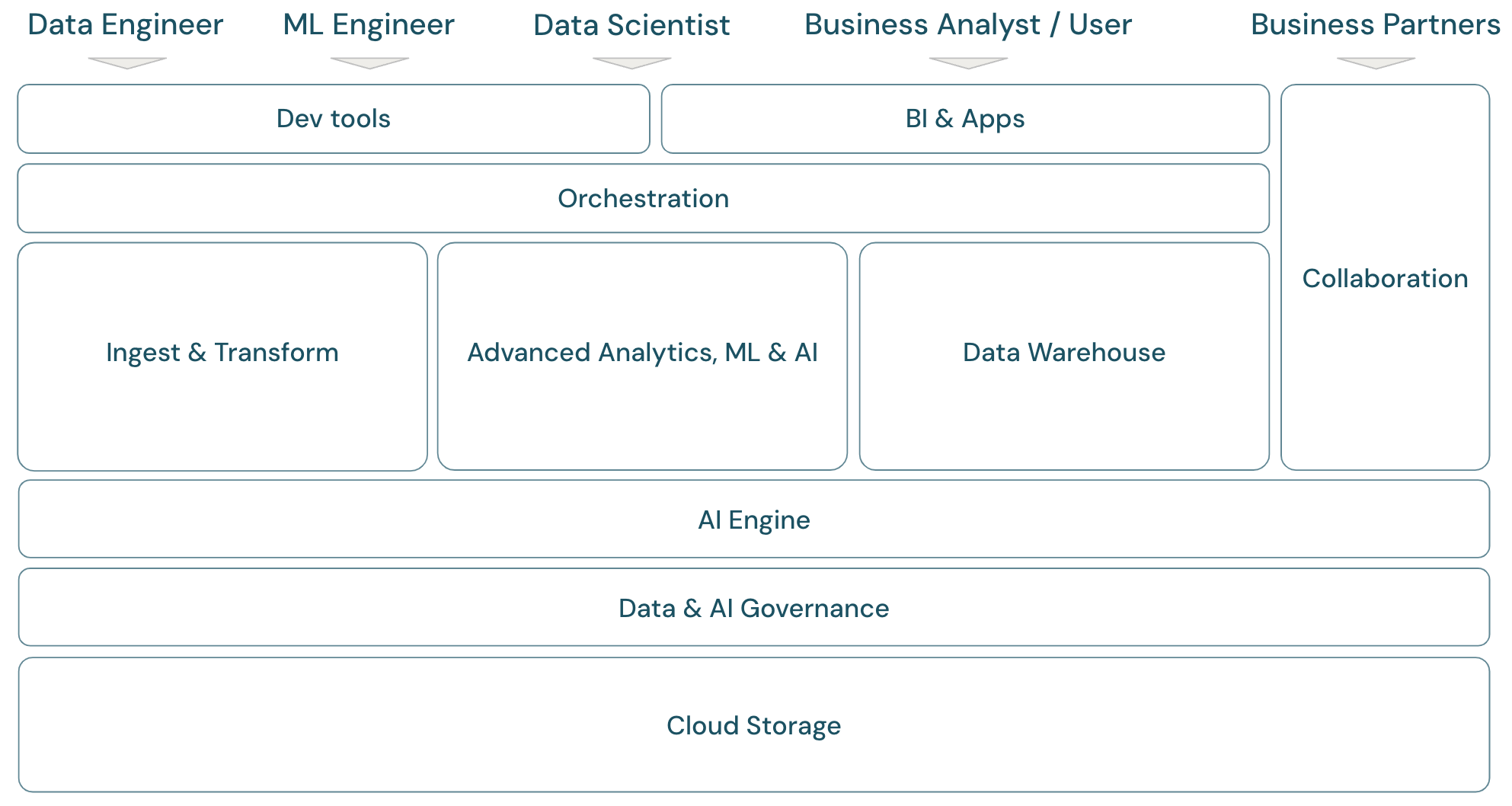This screenshot has width=1512, height=806.
Task: Click the Business Analyst / User label
Action: coord(968,24)
